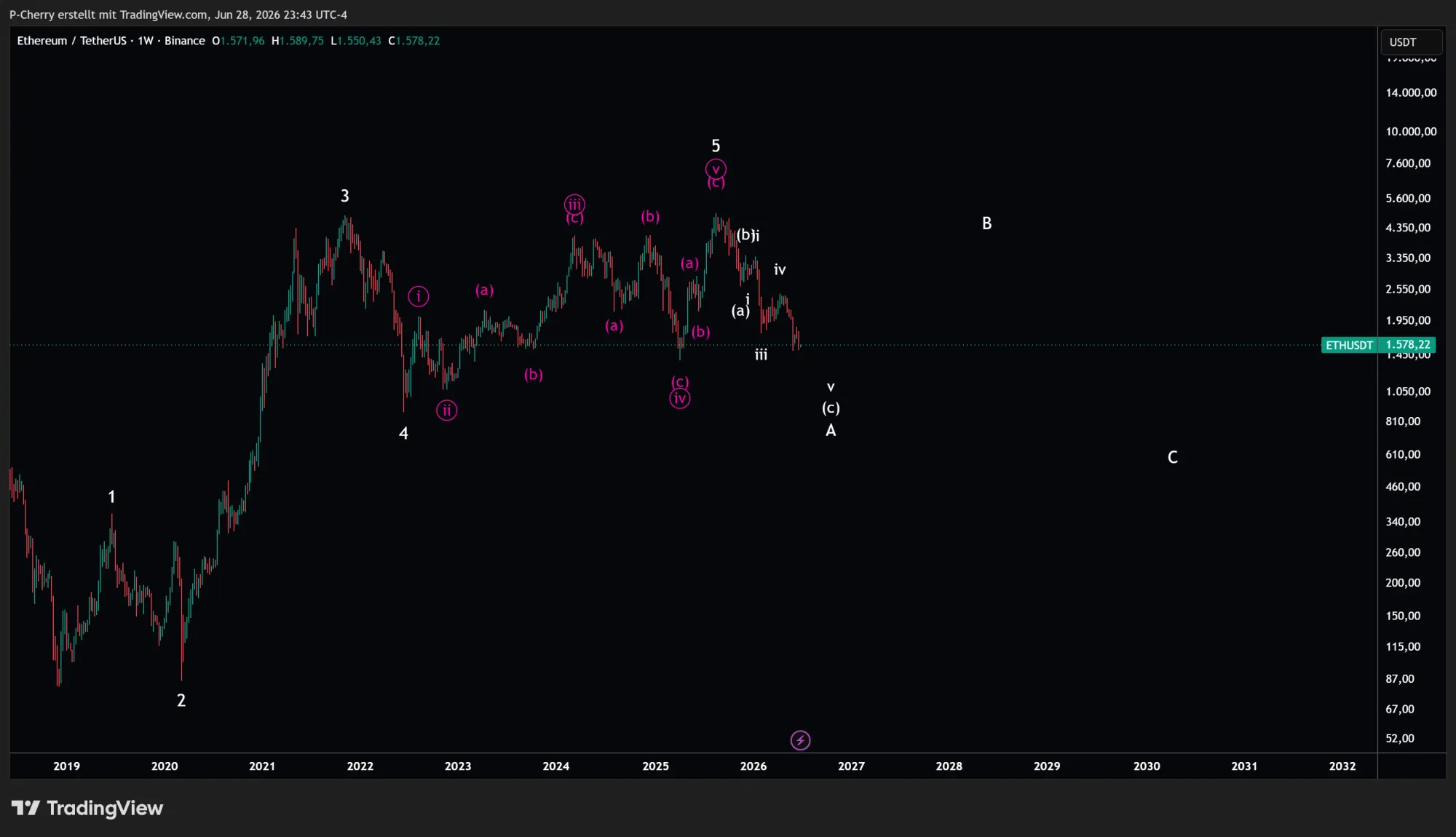Click 2020 on the time axis
Image resolution: width=1456 pixels, height=837 pixels.
coord(165,766)
